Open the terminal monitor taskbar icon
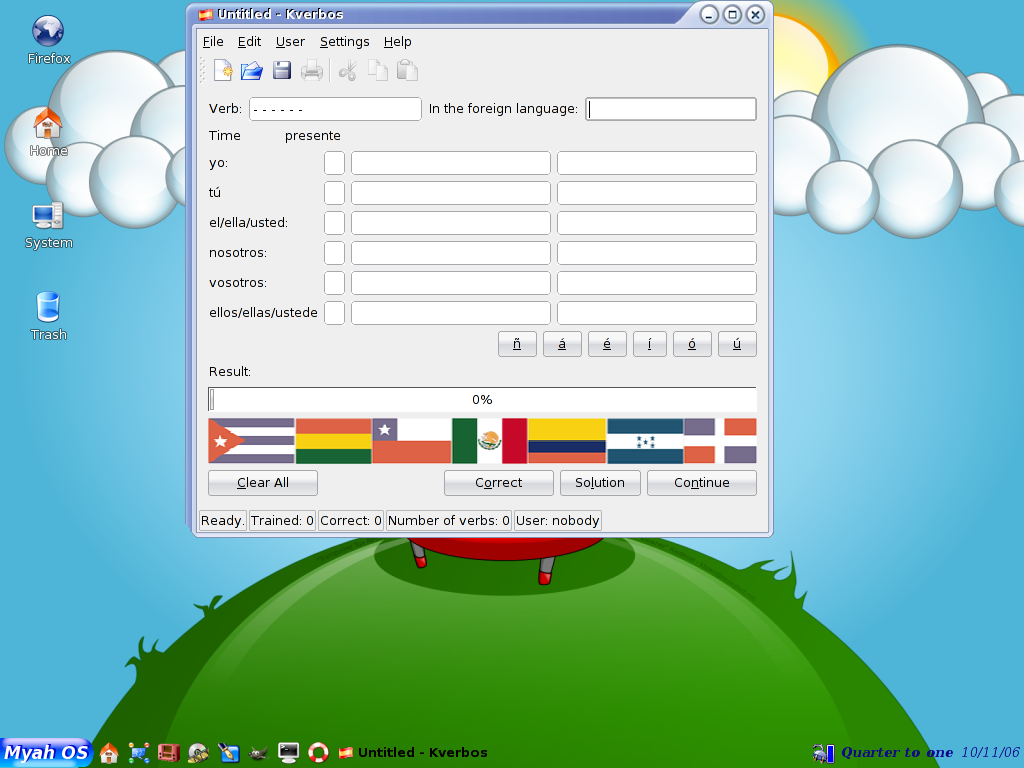 click(288, 752)
